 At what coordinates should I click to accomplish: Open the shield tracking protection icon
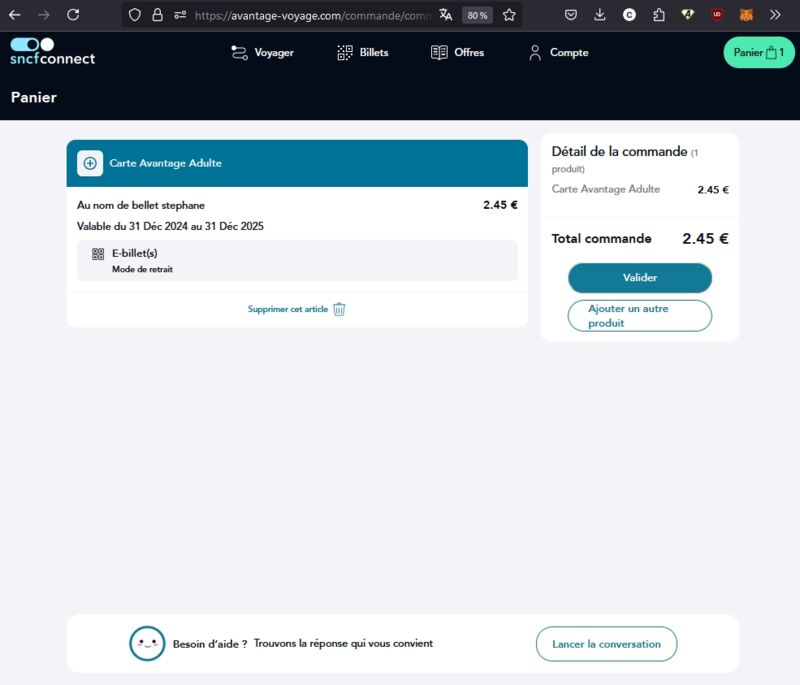coord(135,15)
